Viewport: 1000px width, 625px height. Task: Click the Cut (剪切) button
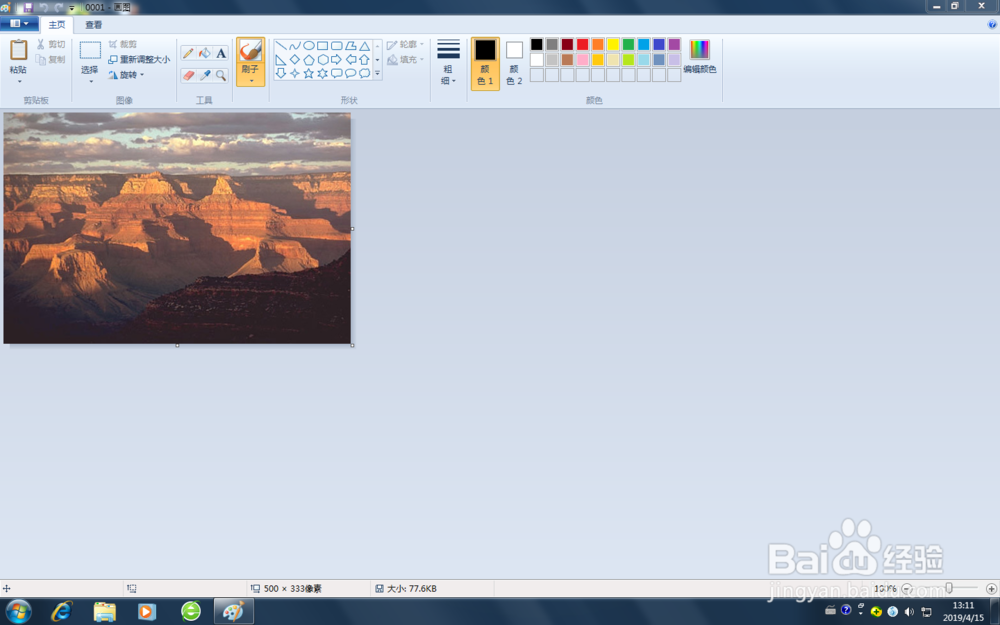(51, 44)
